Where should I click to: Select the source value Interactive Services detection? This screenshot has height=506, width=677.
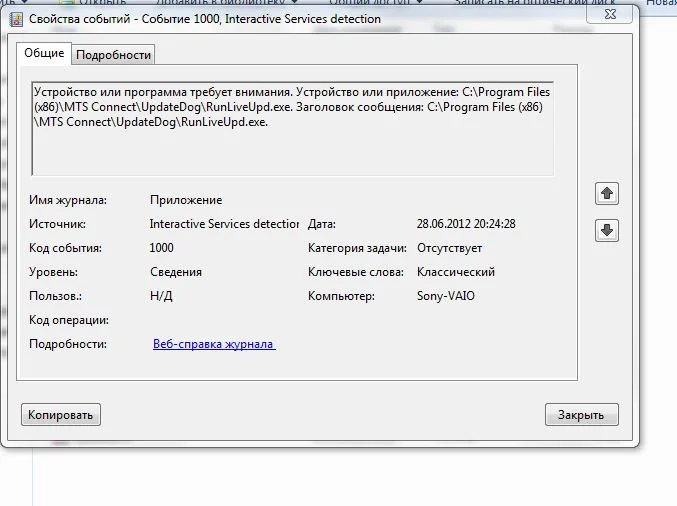[224, 224]
